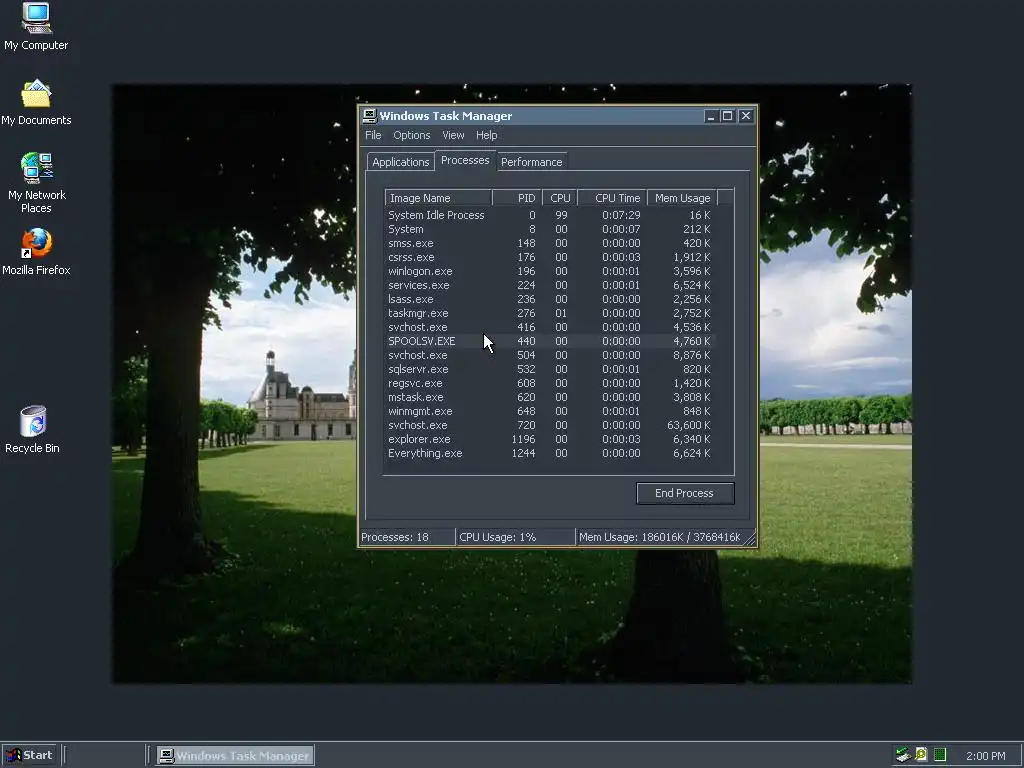Launch Mozilla Firefox desktop shortcut
This screenshot has width=1024, height=768.
pyautogui.click(x=36, y=251)
